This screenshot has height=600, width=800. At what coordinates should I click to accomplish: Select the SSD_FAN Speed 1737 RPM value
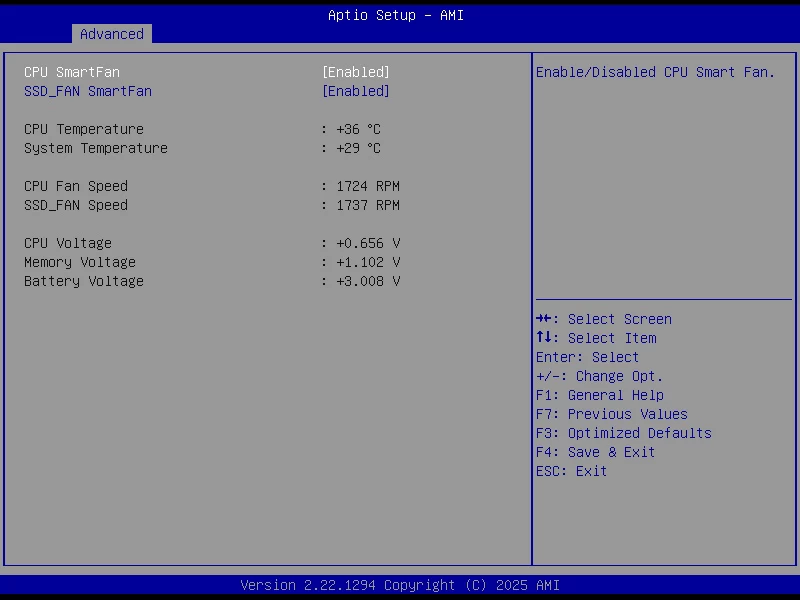(x=365, y=205)
